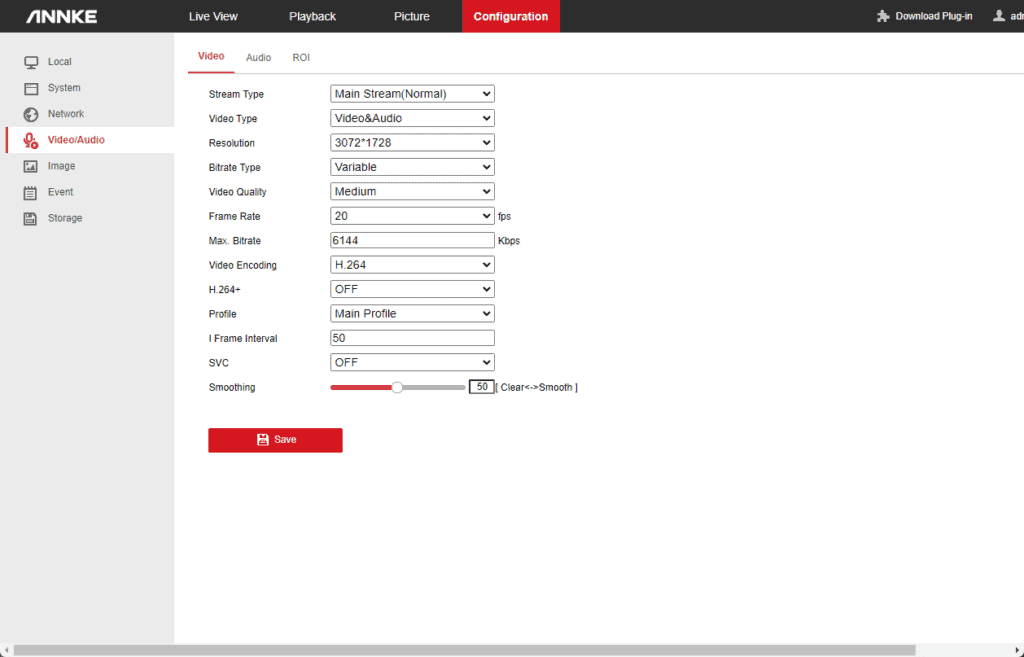
Task: Choose a different Frame Rate dropdown value
Action: 412,216
